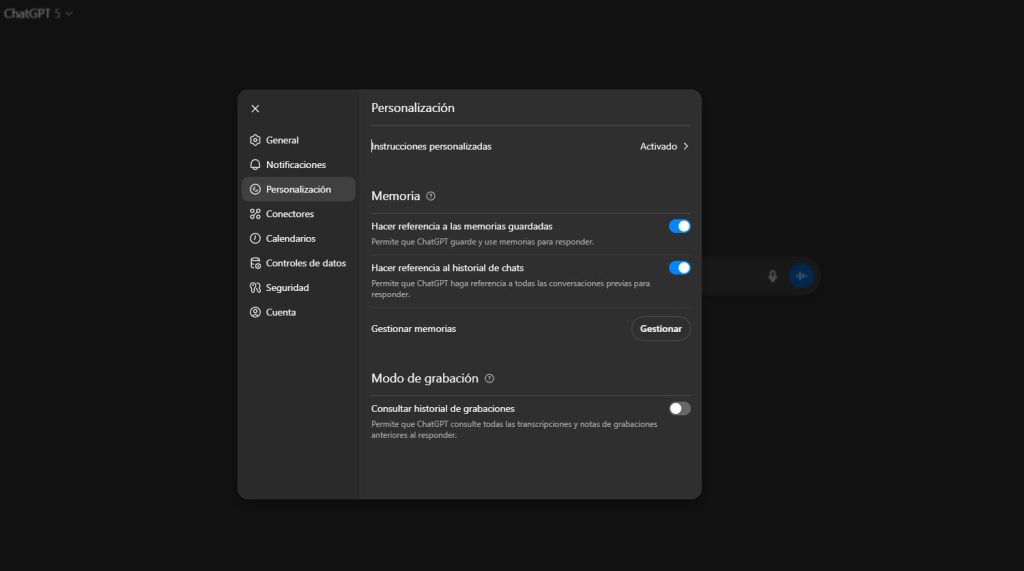The image size is (1024, 571).
Task: Click the Personalización sidebar icon
Action: 255,189
